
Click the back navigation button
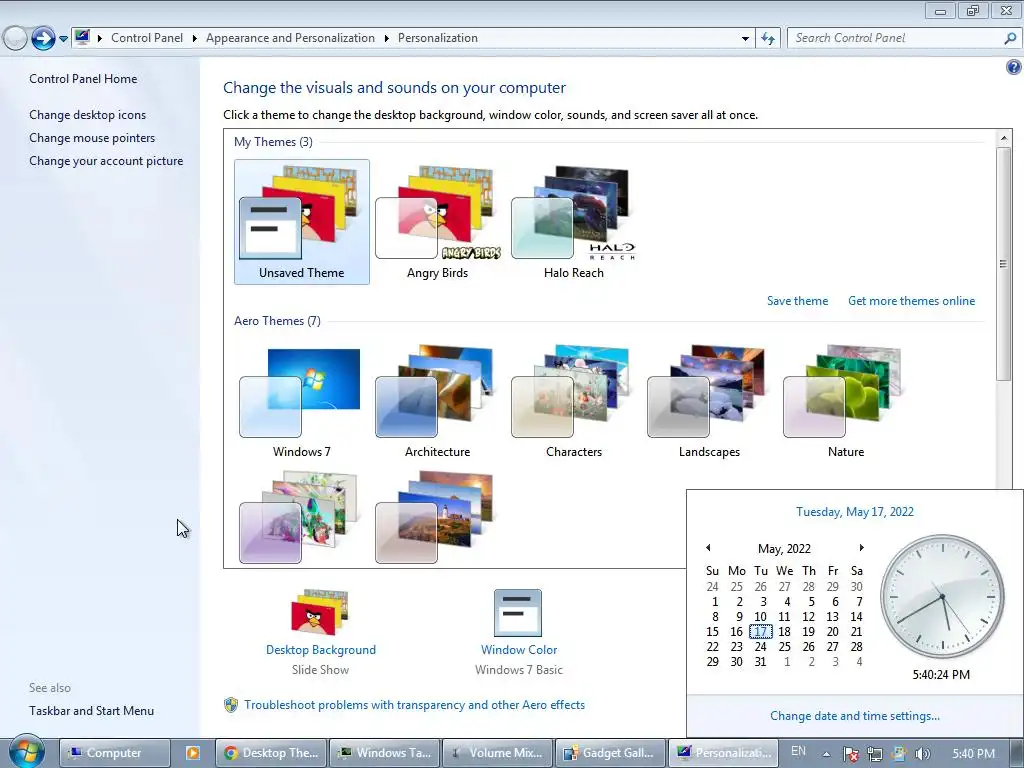[x=14, y=39]
